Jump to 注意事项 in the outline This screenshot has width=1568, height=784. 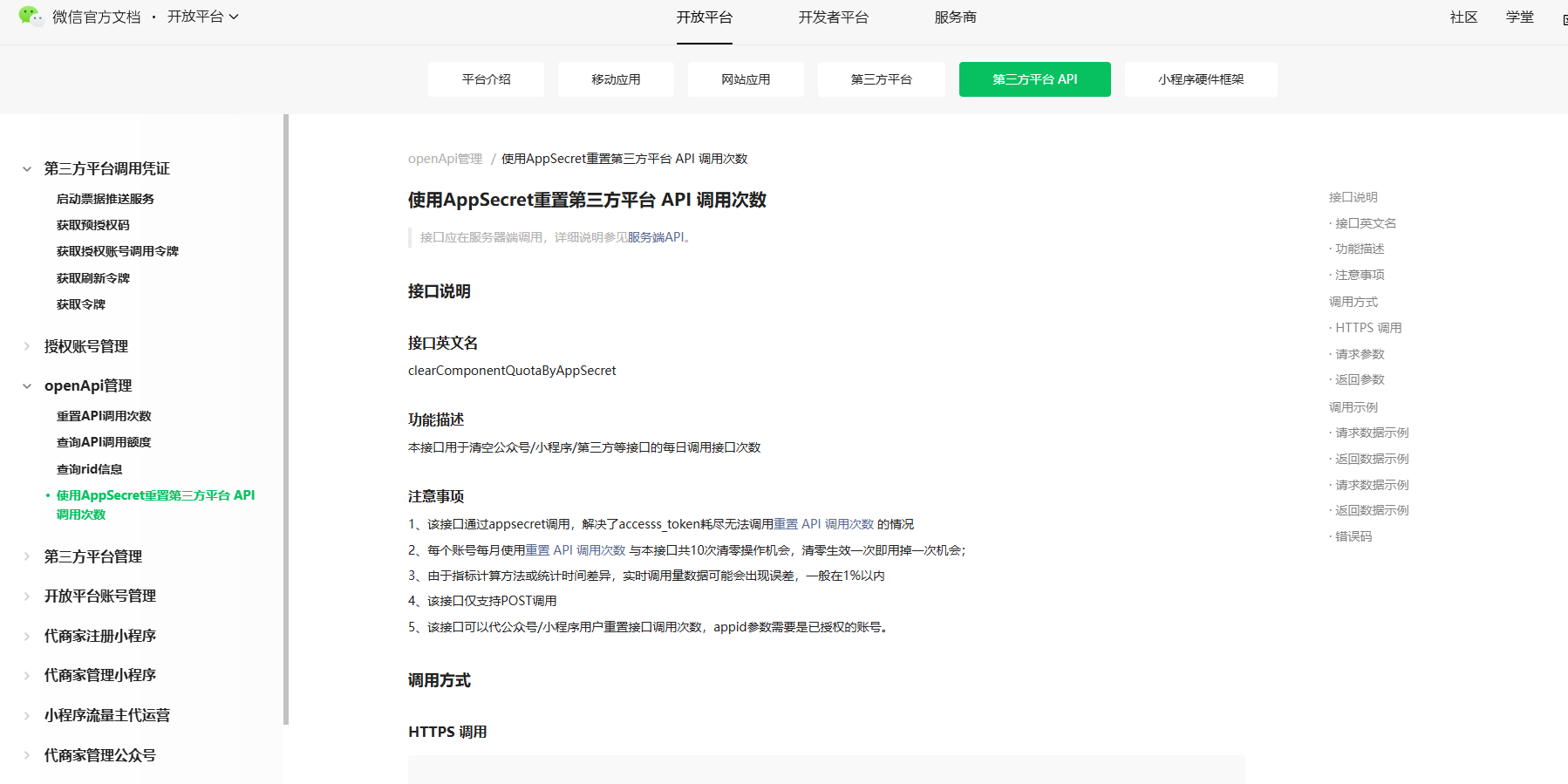[x=1360, y=275]
